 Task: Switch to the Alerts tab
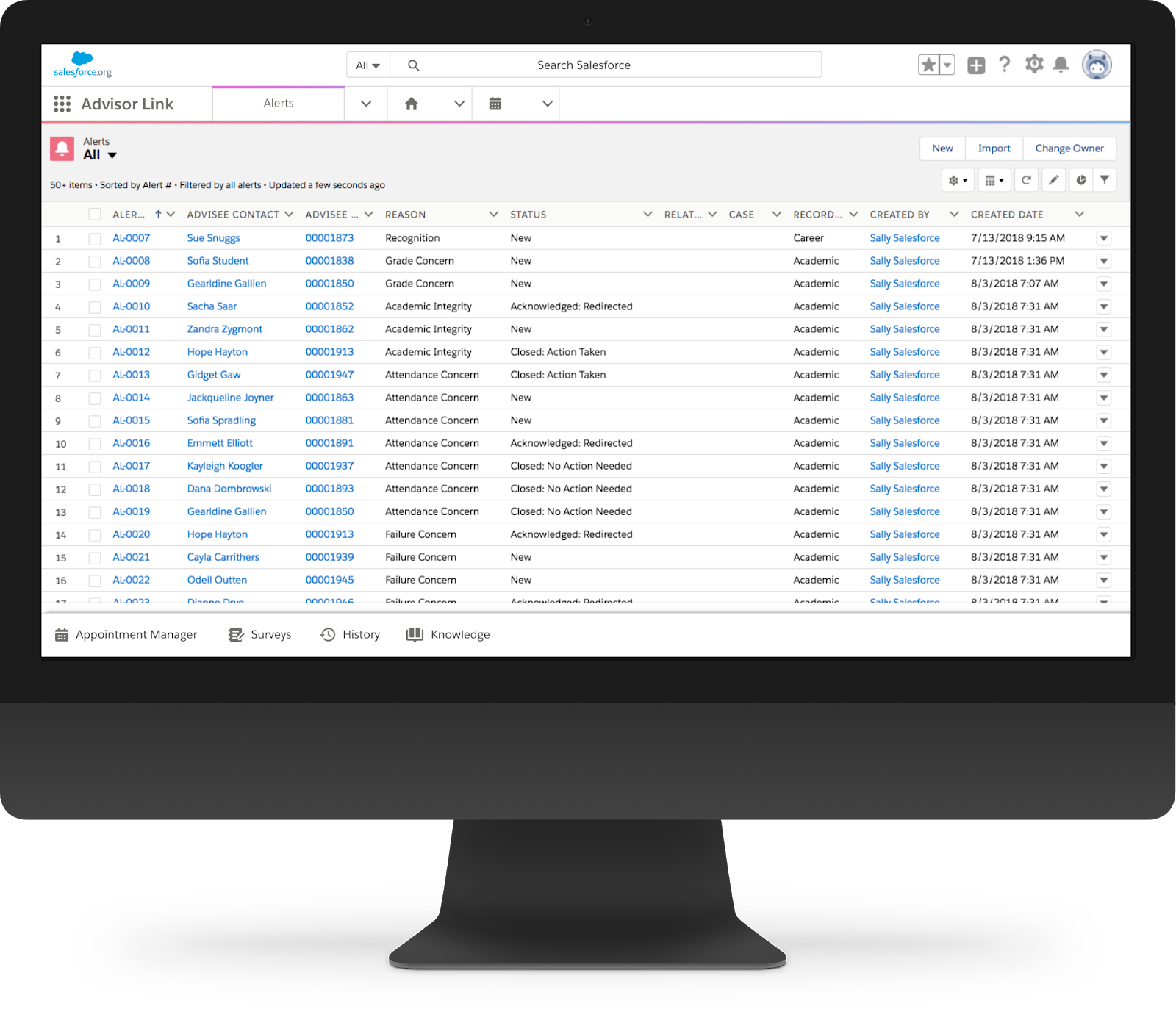[279, 104]
